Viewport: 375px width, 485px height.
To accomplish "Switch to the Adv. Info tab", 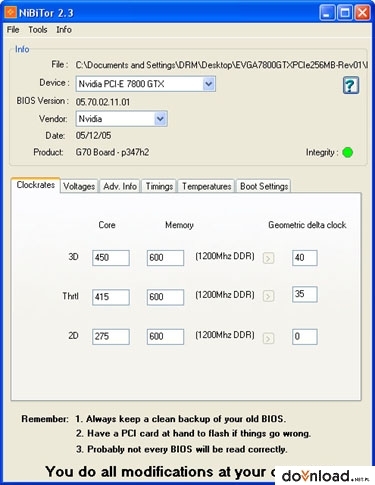I will point(120,186).
